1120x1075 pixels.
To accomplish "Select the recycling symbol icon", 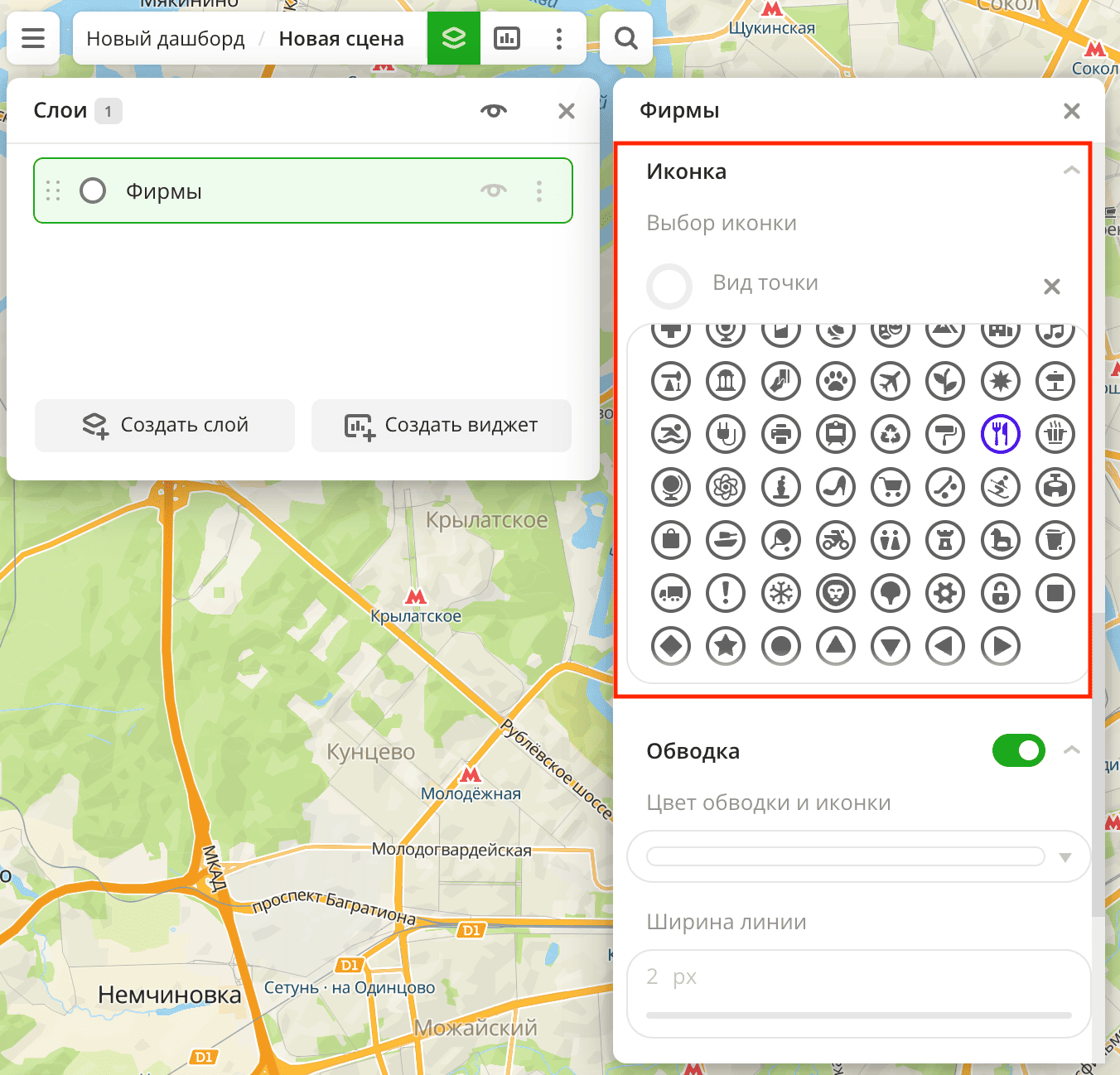I will pyautogui.click(x=891, y=433).
